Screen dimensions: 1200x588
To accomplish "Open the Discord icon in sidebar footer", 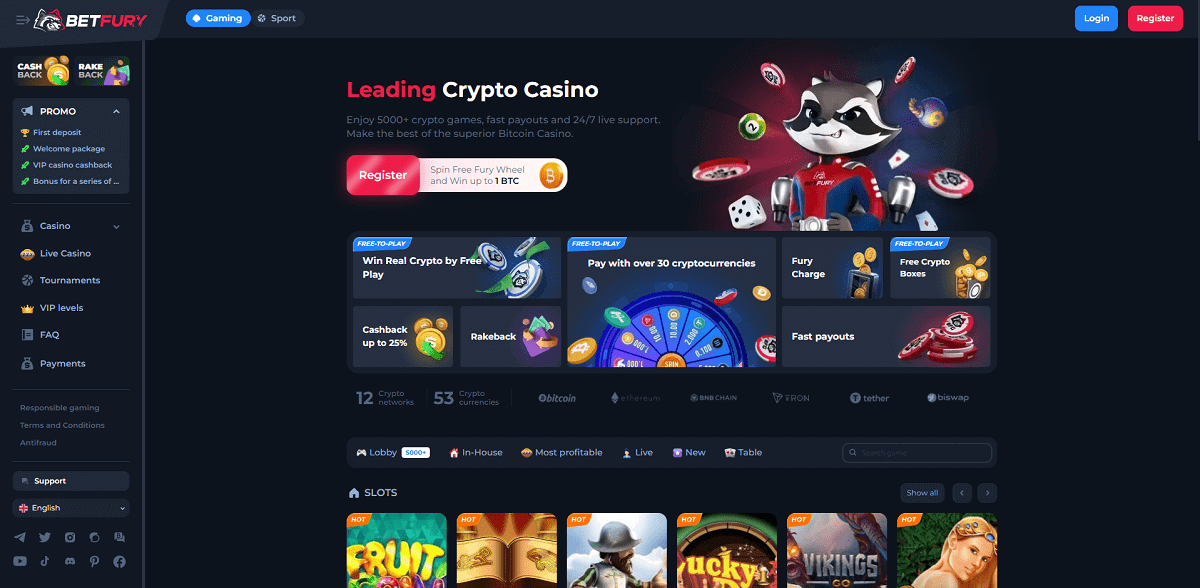I will tap(70, 562).
